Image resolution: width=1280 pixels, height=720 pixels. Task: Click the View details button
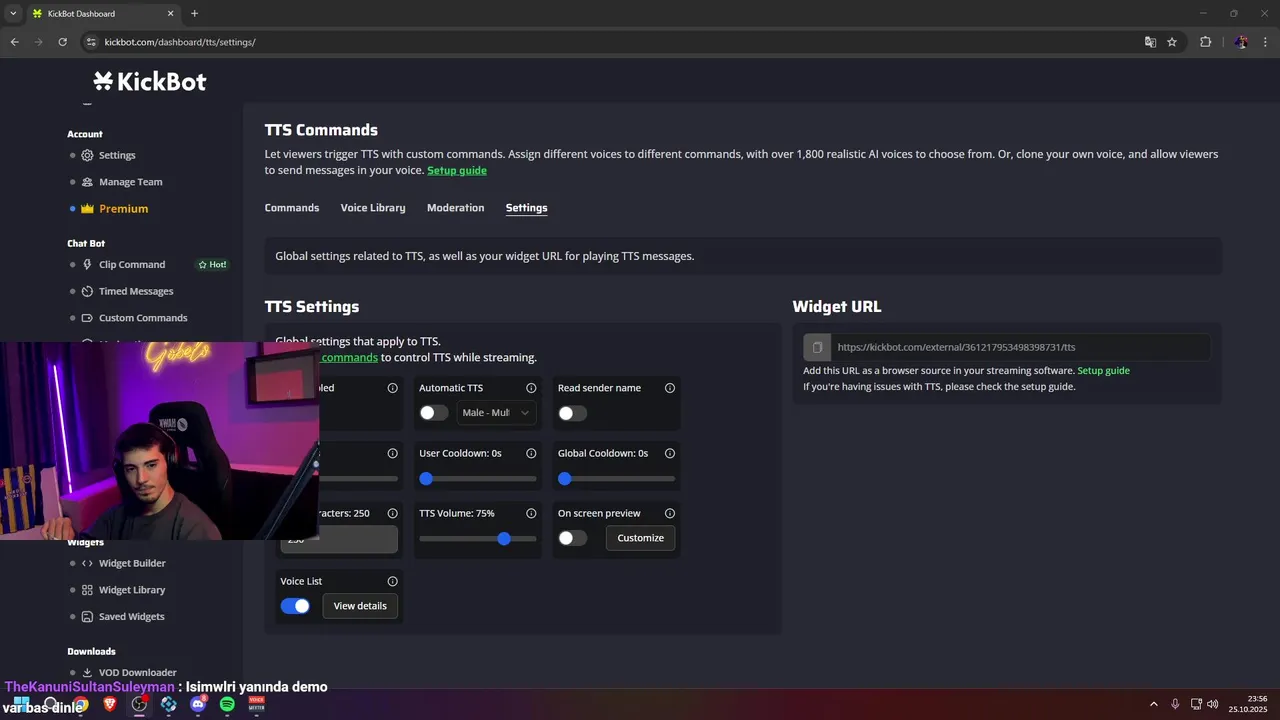[360, 606]
